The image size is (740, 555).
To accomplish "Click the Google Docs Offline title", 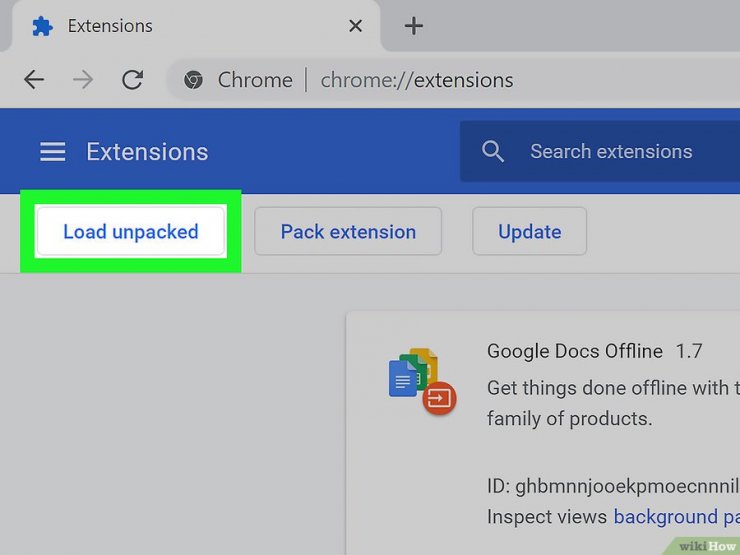I will click(575, 351).
